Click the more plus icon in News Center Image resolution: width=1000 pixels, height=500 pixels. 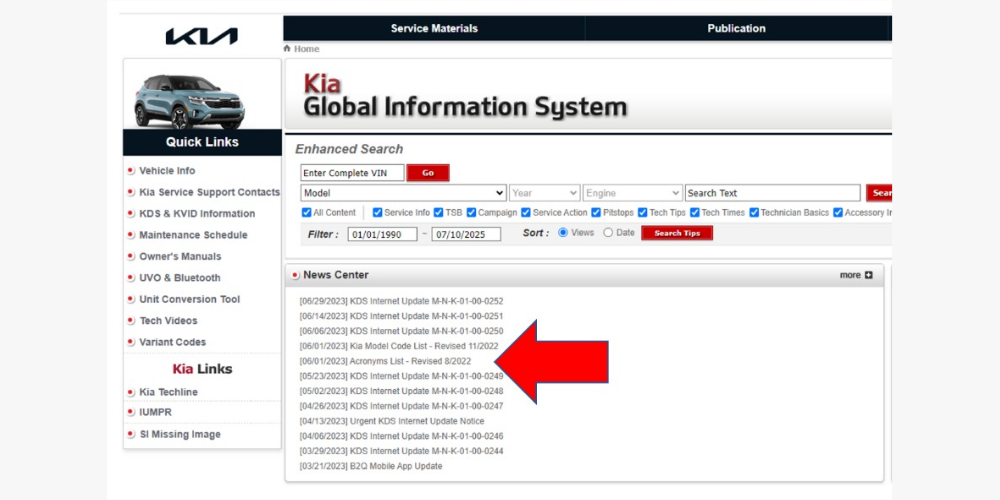[868, 275]
